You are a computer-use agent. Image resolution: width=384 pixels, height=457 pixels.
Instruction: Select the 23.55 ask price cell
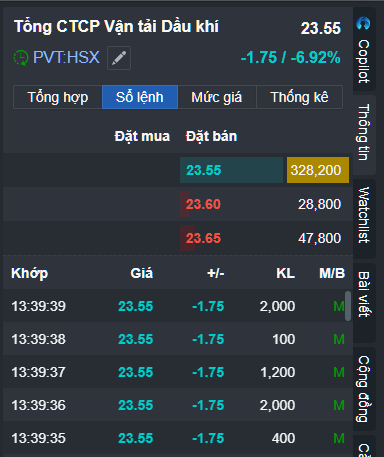231,170
